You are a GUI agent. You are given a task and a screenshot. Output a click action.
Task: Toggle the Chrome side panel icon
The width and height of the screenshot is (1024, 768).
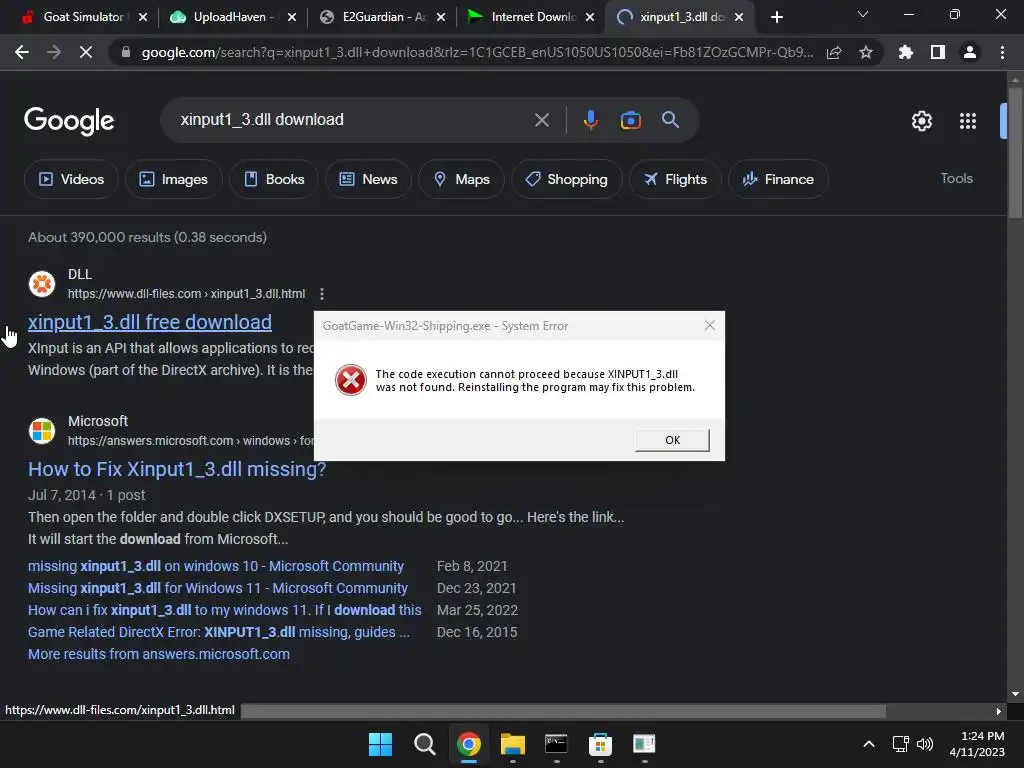pyautogui.click(x=938, y=52)
